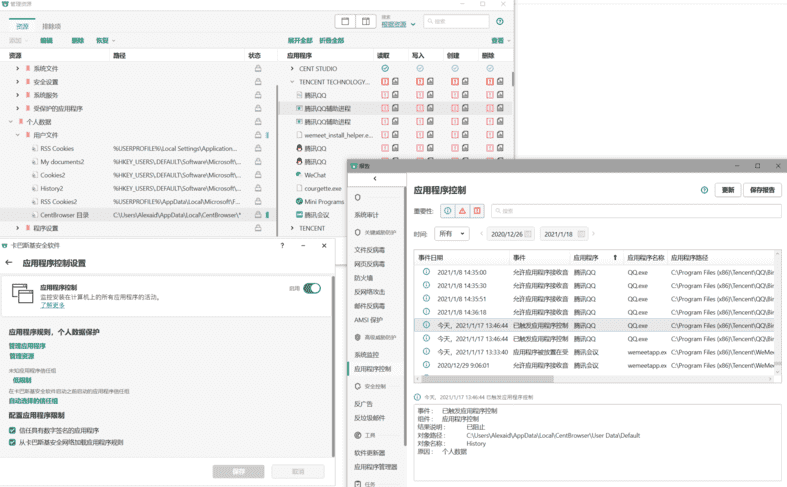Toggle the 应用程序控制 enable switch
The image size is (787, 487).
312,288
